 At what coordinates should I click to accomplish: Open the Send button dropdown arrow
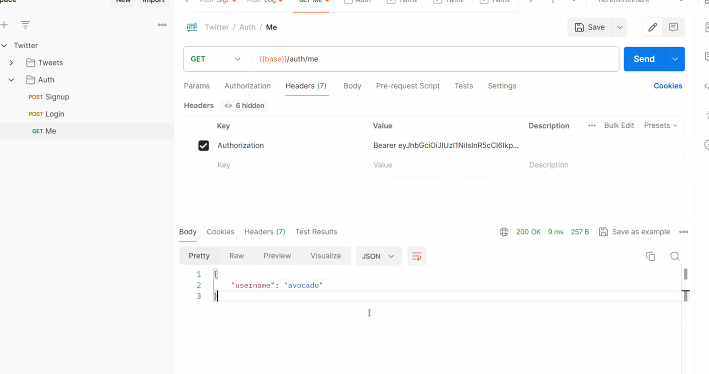pos(675,59)
